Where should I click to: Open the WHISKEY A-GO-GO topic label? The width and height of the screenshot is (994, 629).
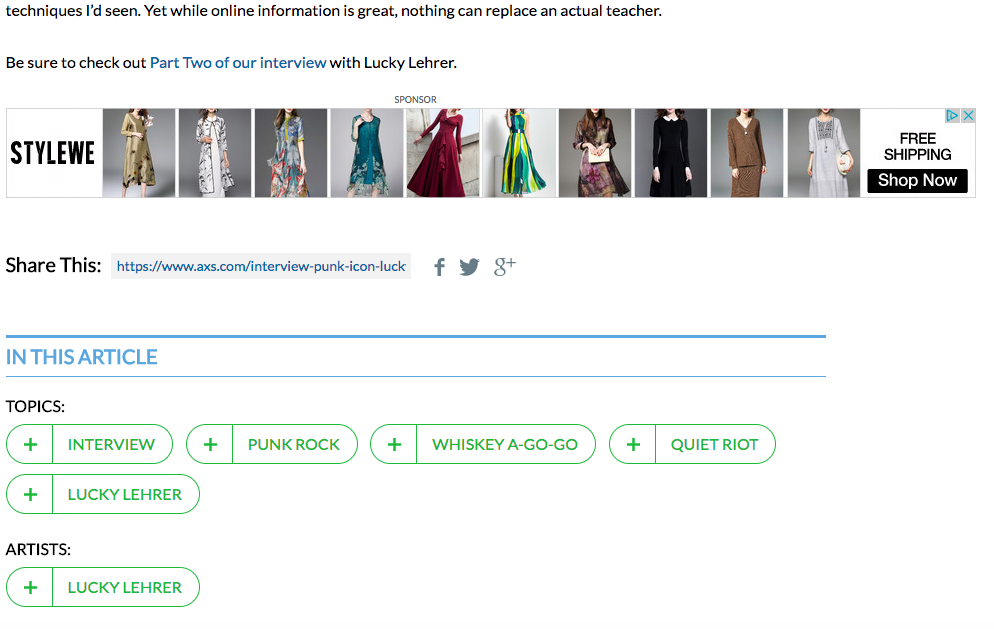(504, 444)
